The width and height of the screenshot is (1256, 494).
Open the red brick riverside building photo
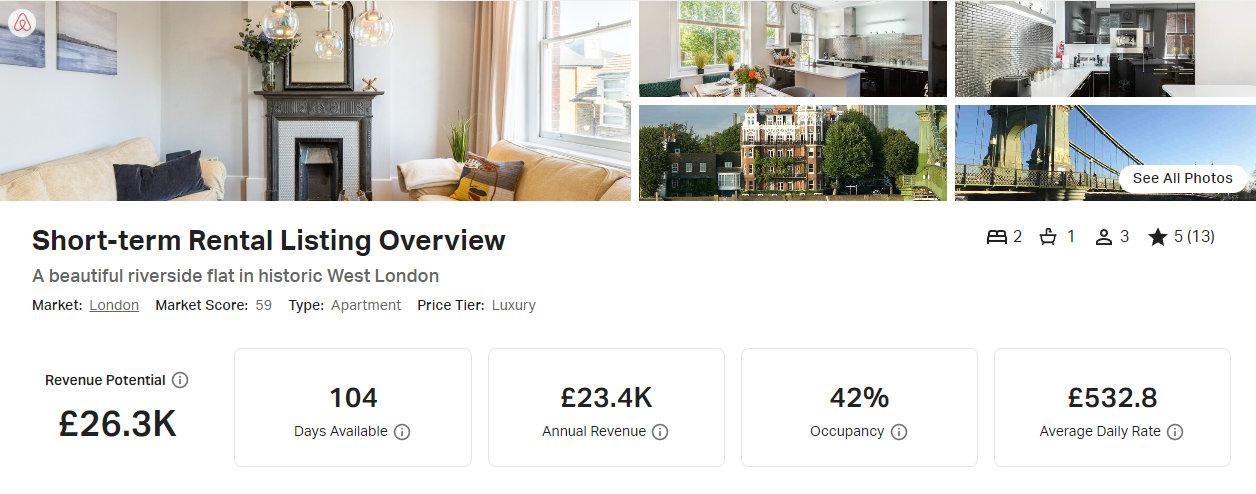click(x=793, y=153)
